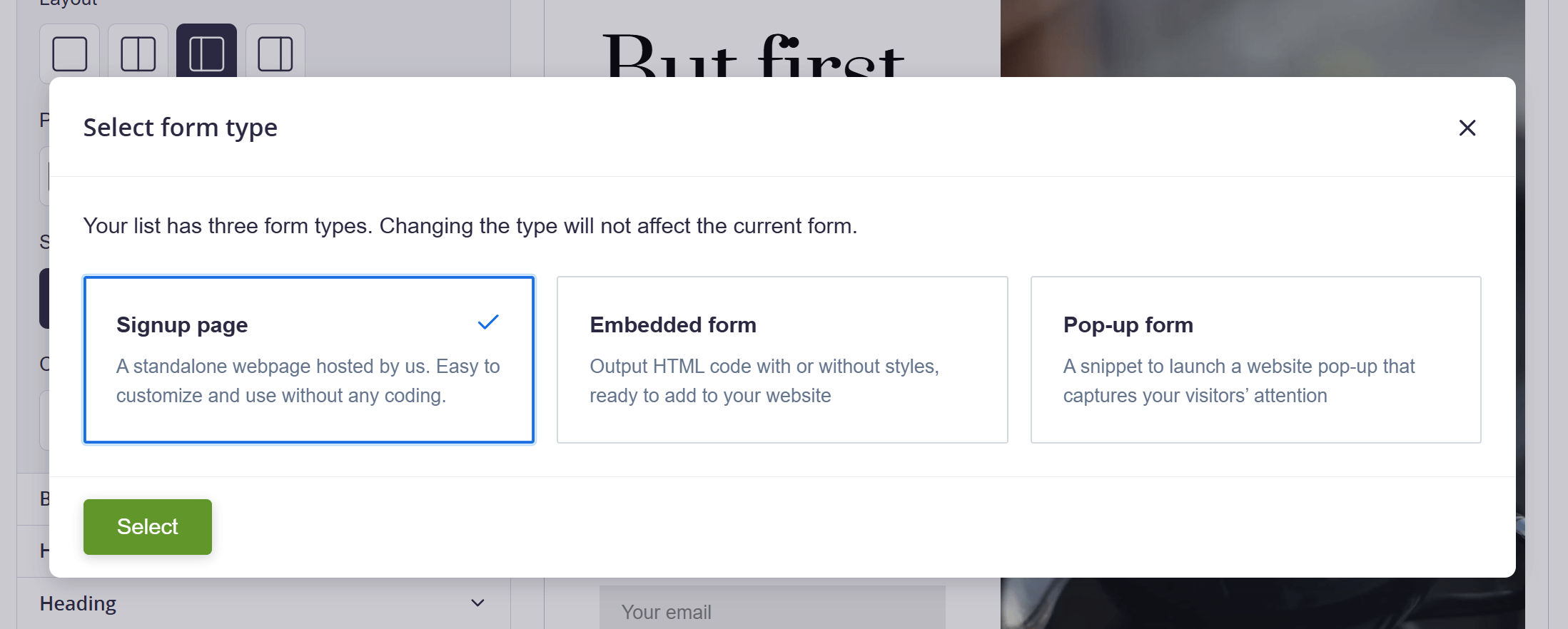Choose the single-column layout icon

[x=70, y=53]
